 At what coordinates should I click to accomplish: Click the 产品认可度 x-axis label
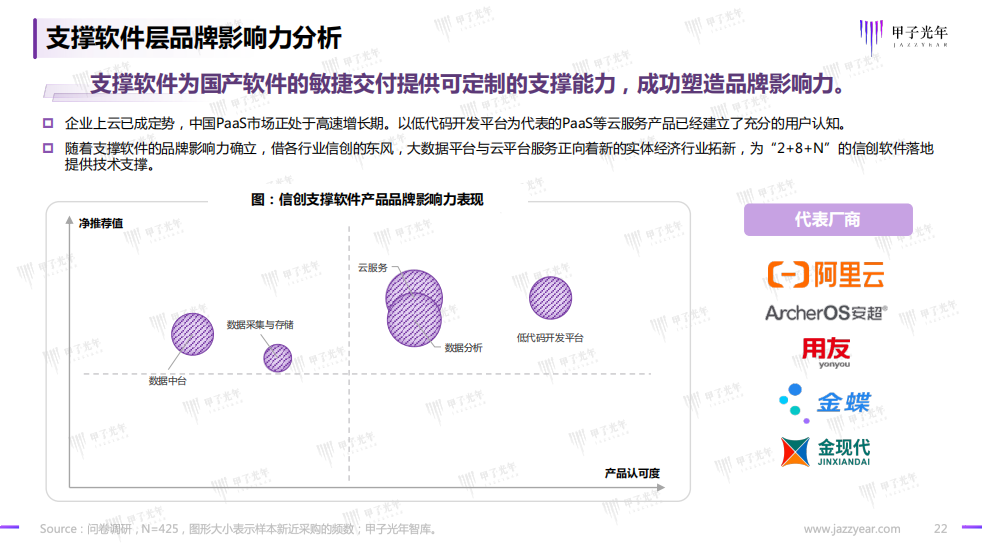tap(632, 472)
